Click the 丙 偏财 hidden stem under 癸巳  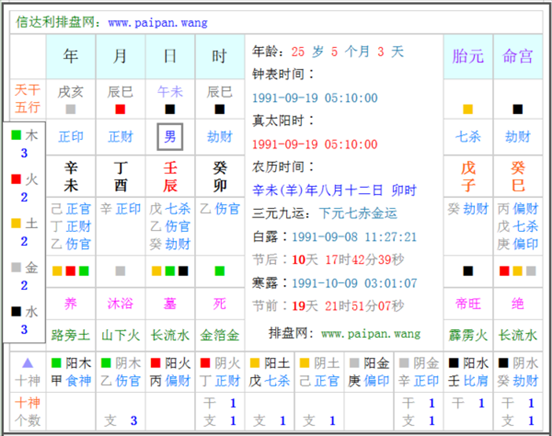[518, 209]
